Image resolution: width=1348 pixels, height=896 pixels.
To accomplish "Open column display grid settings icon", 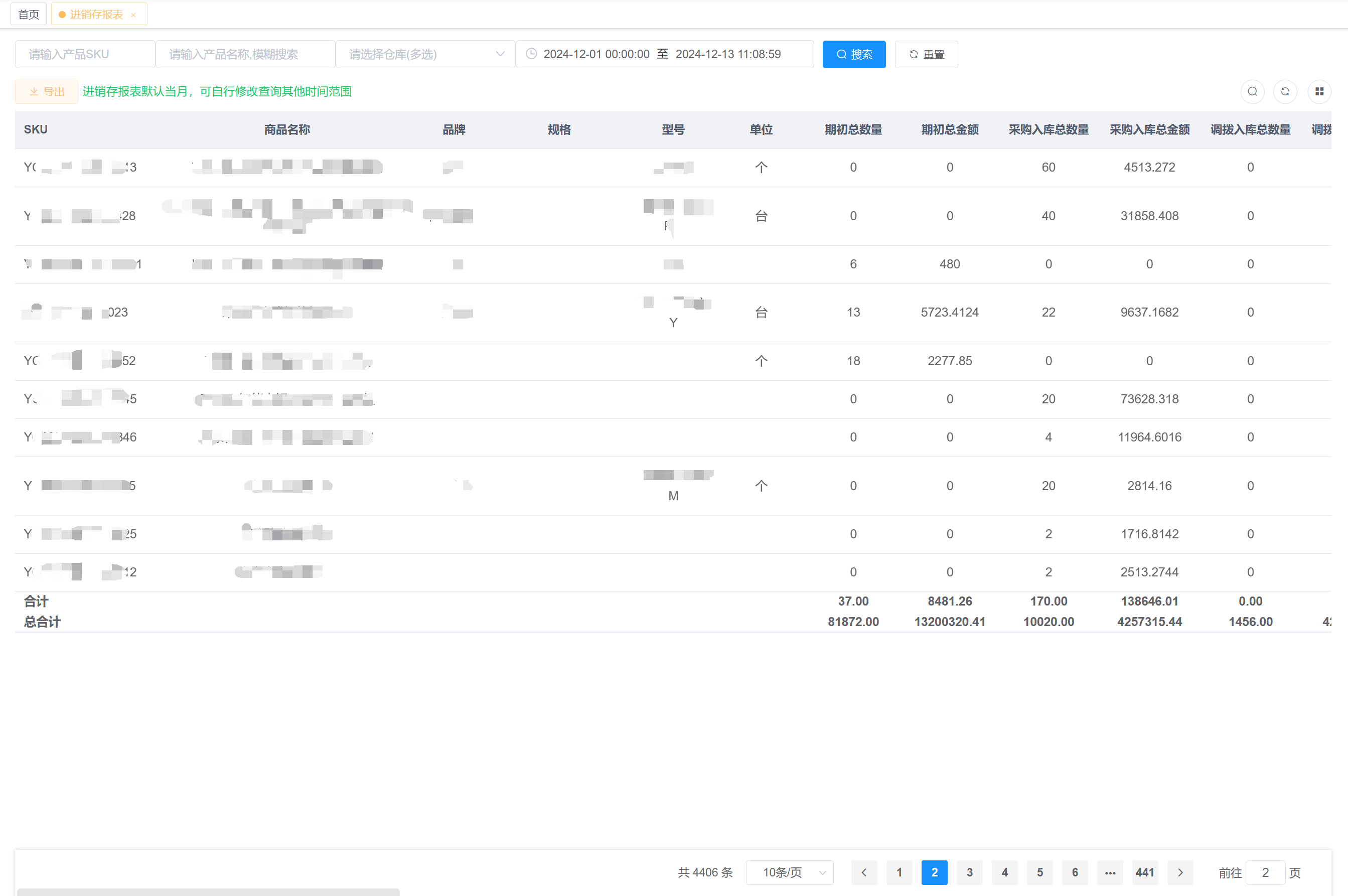I will (x=1319, y=91).
